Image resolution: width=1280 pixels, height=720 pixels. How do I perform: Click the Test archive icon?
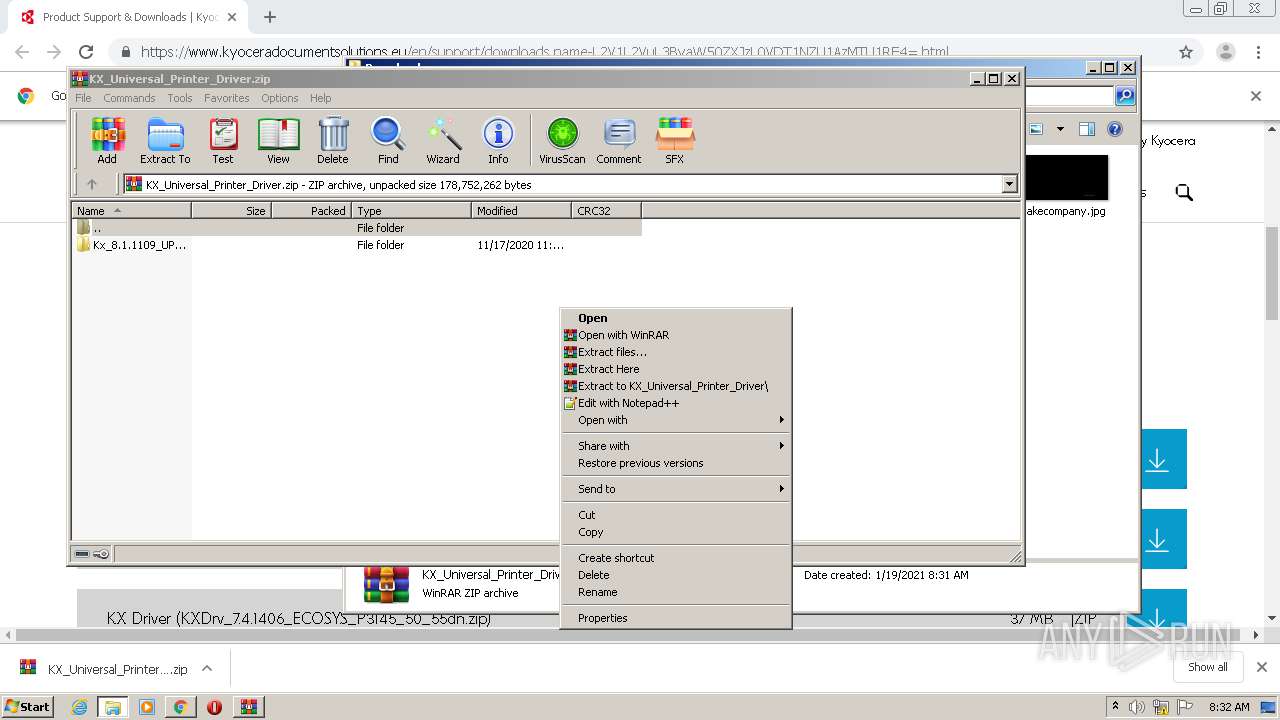coord(223,141)
